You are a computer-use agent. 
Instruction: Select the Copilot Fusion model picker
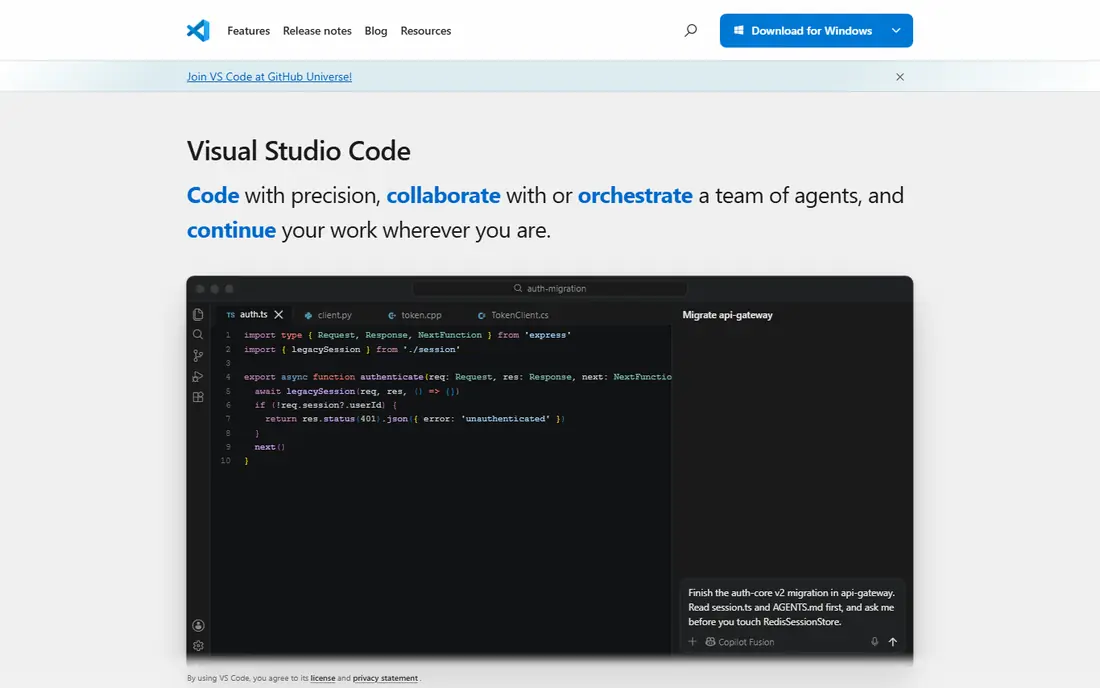coord(739,642)
